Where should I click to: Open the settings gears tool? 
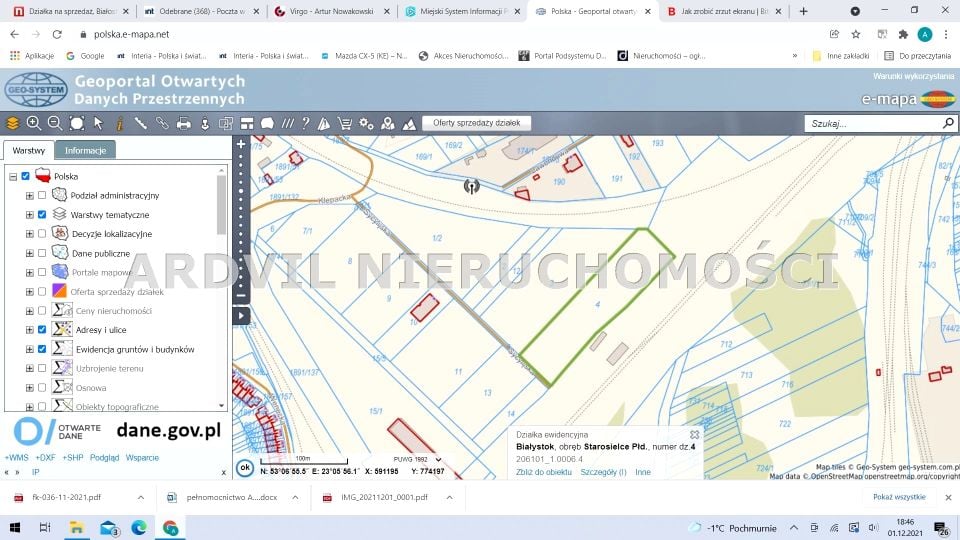coord(366,123)
